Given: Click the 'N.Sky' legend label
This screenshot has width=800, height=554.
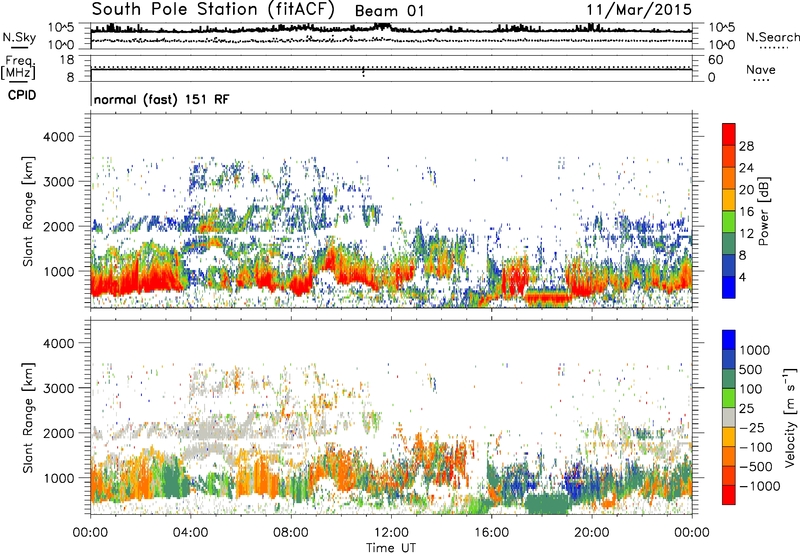Looking at the screenshot, I should pyautogui.click(x=19, y=37).
